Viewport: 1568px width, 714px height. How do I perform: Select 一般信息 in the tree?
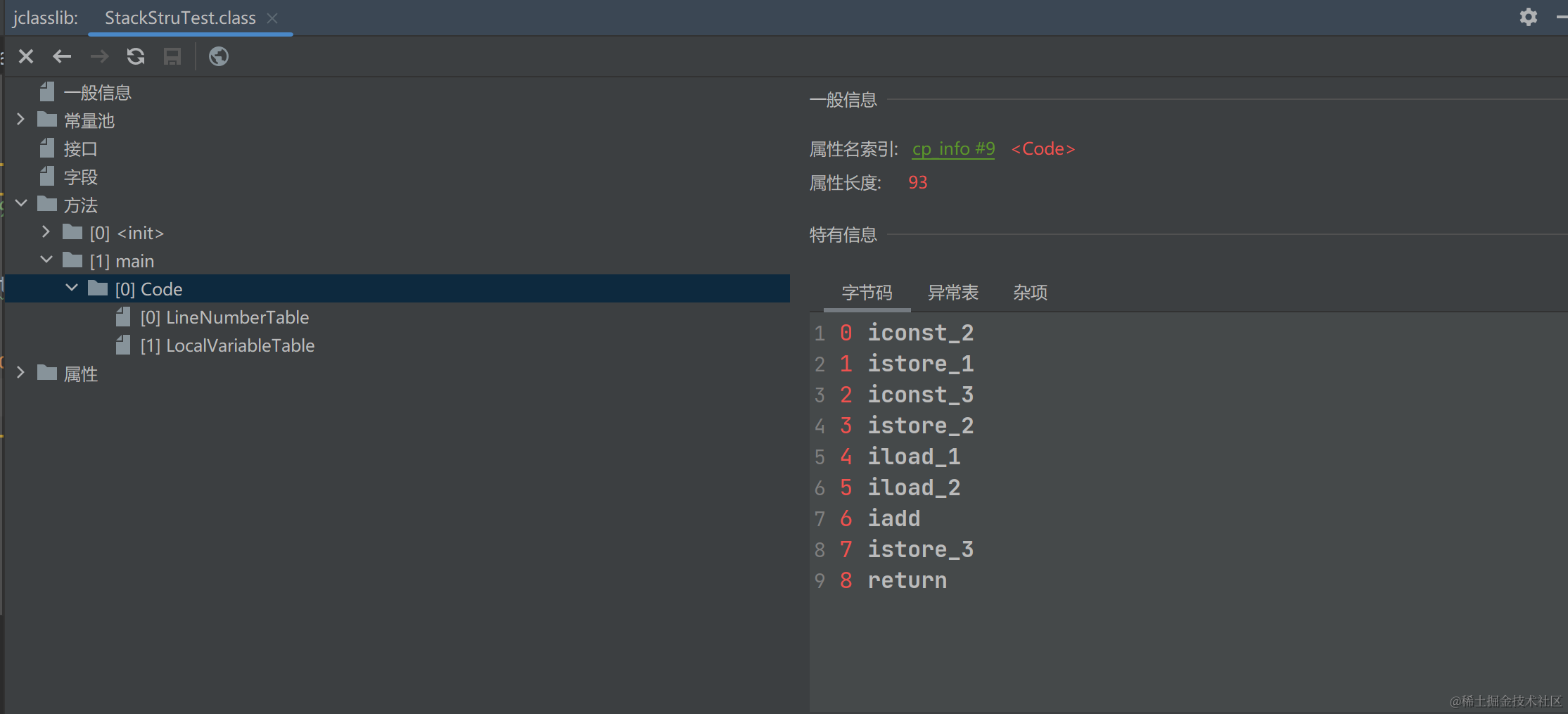(98, 93)
